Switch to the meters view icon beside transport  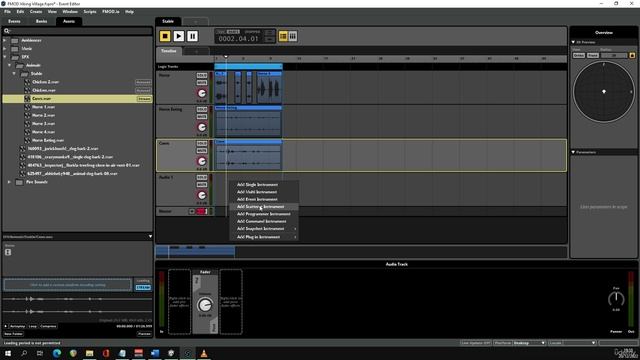pyautogui.click(x=293, y=36)
